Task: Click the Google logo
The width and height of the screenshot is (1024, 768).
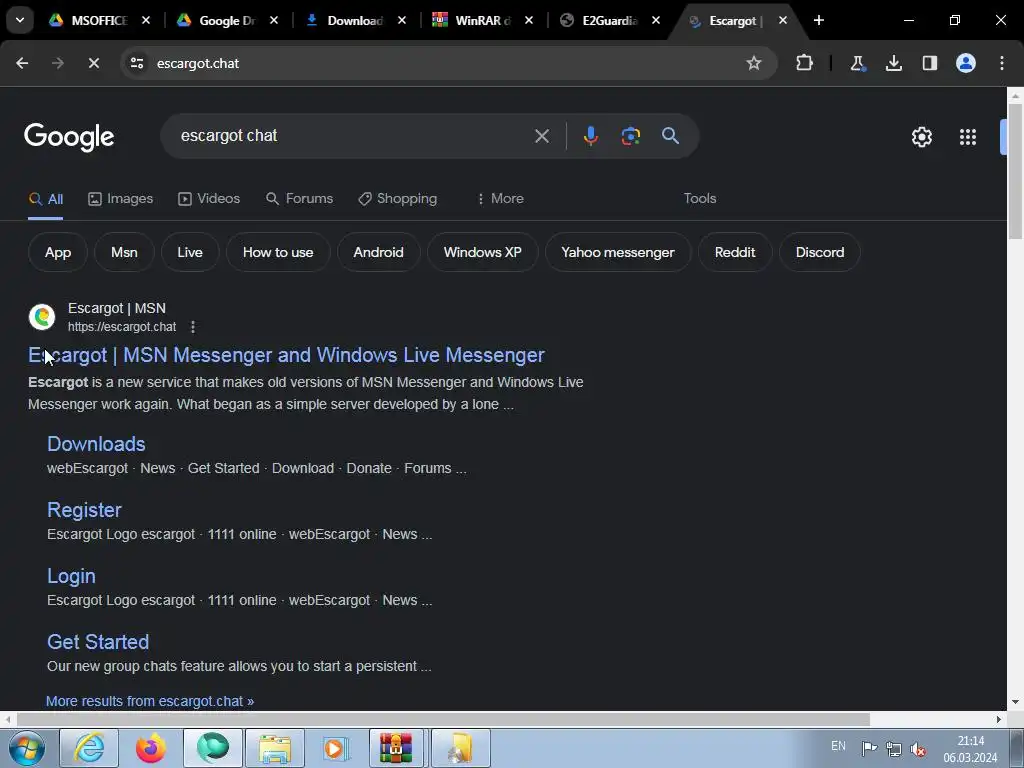Action: tap(69, 137)
